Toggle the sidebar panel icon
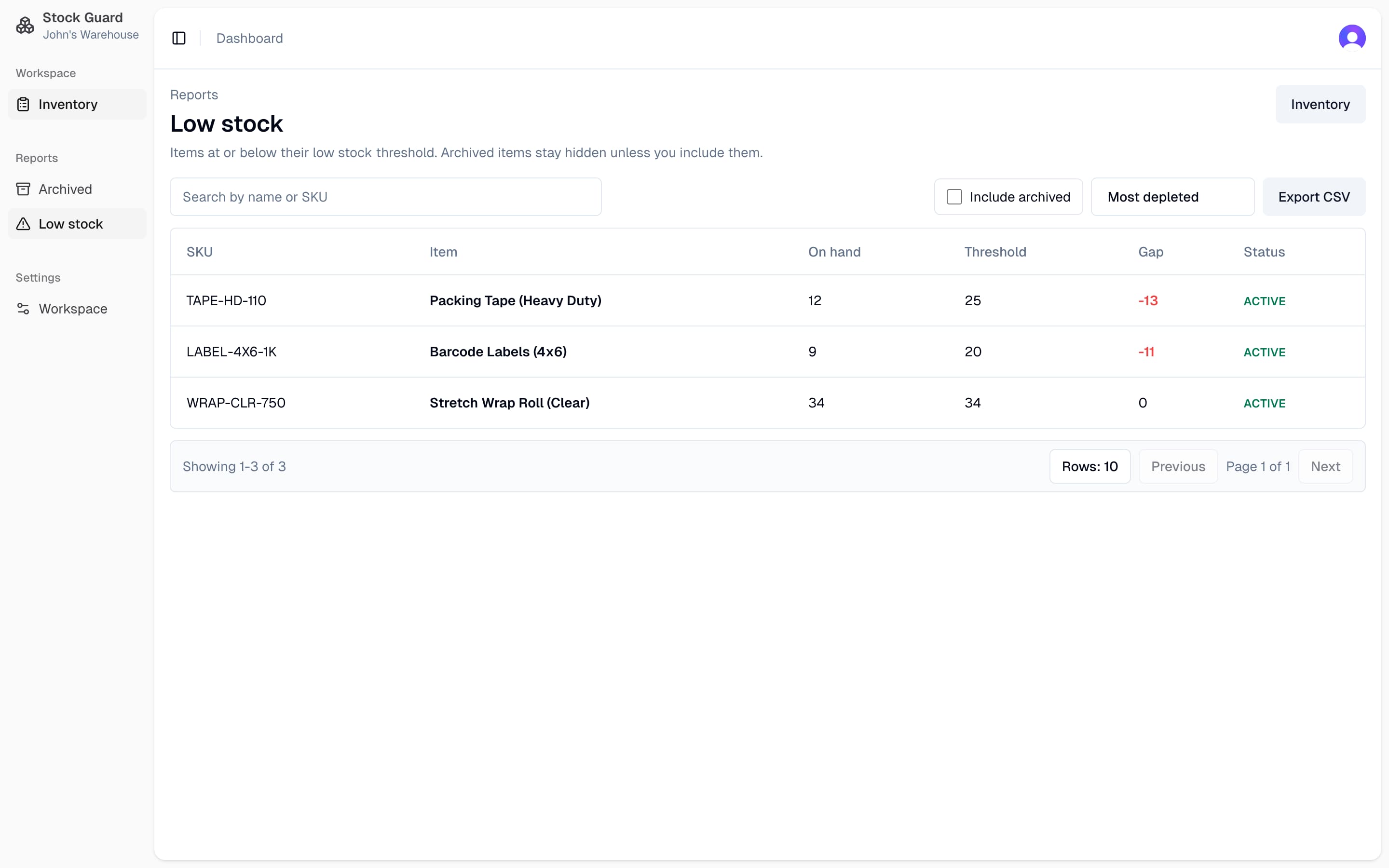The height and width of the screenshot is (868, 1389). coord(179,39)
